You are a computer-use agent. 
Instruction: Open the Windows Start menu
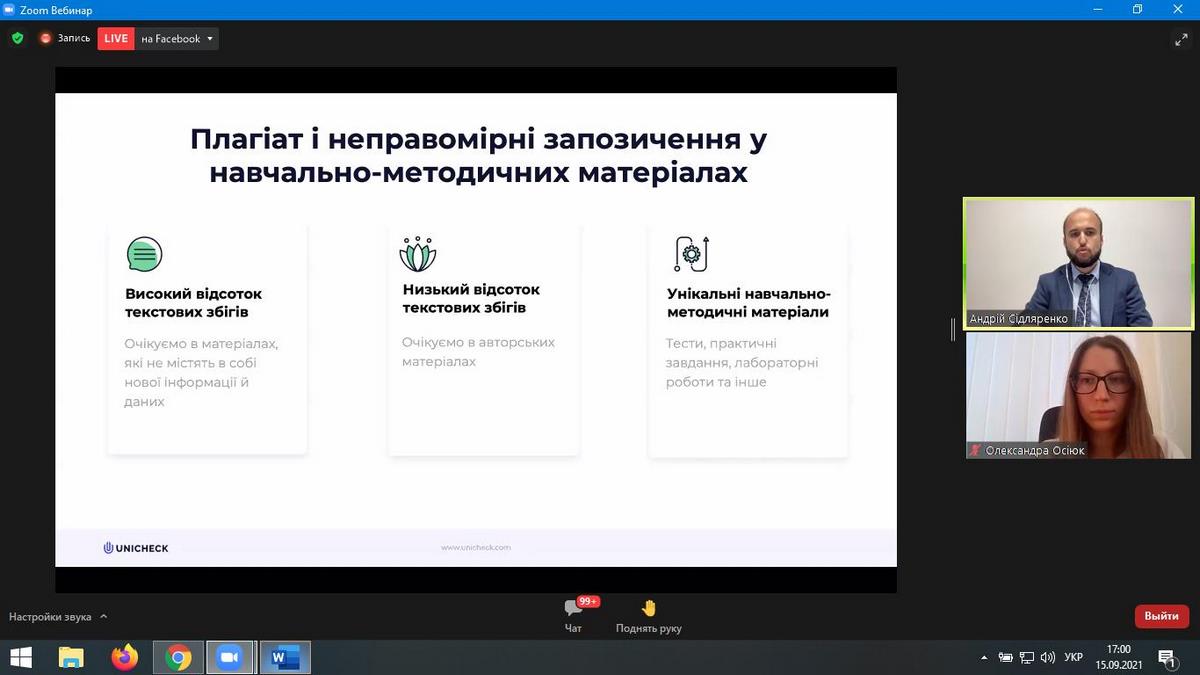click(20, 657)
